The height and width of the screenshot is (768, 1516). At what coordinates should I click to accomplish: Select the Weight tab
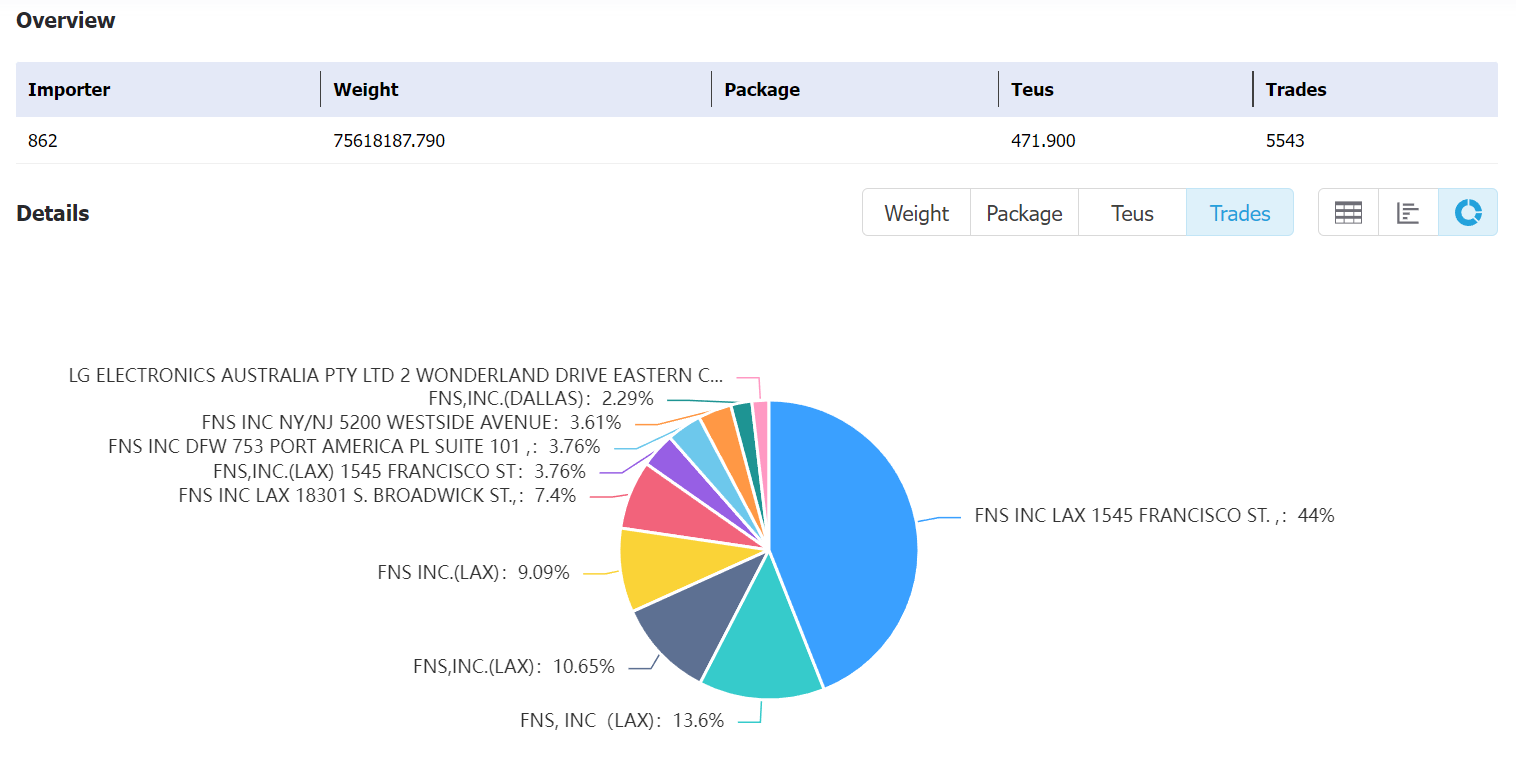(x=916, y=213)
